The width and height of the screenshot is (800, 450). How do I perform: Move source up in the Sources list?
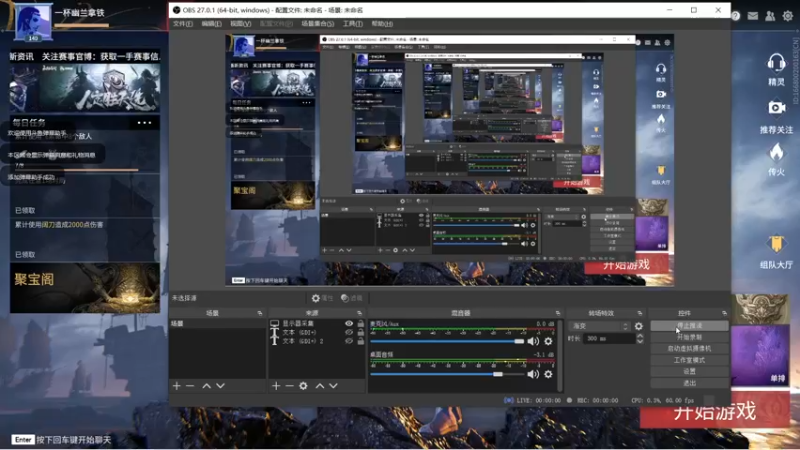319,386
